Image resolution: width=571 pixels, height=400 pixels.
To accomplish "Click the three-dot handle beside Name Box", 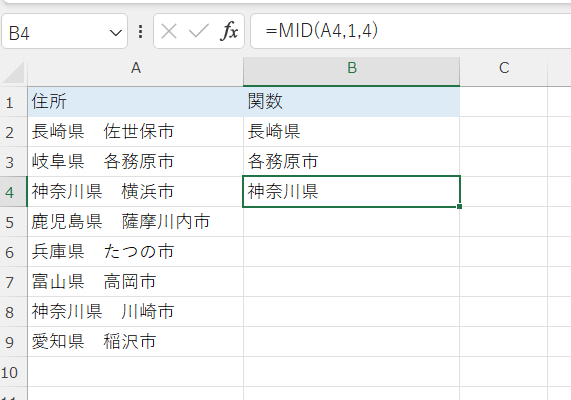I will [x=141, y=32].
